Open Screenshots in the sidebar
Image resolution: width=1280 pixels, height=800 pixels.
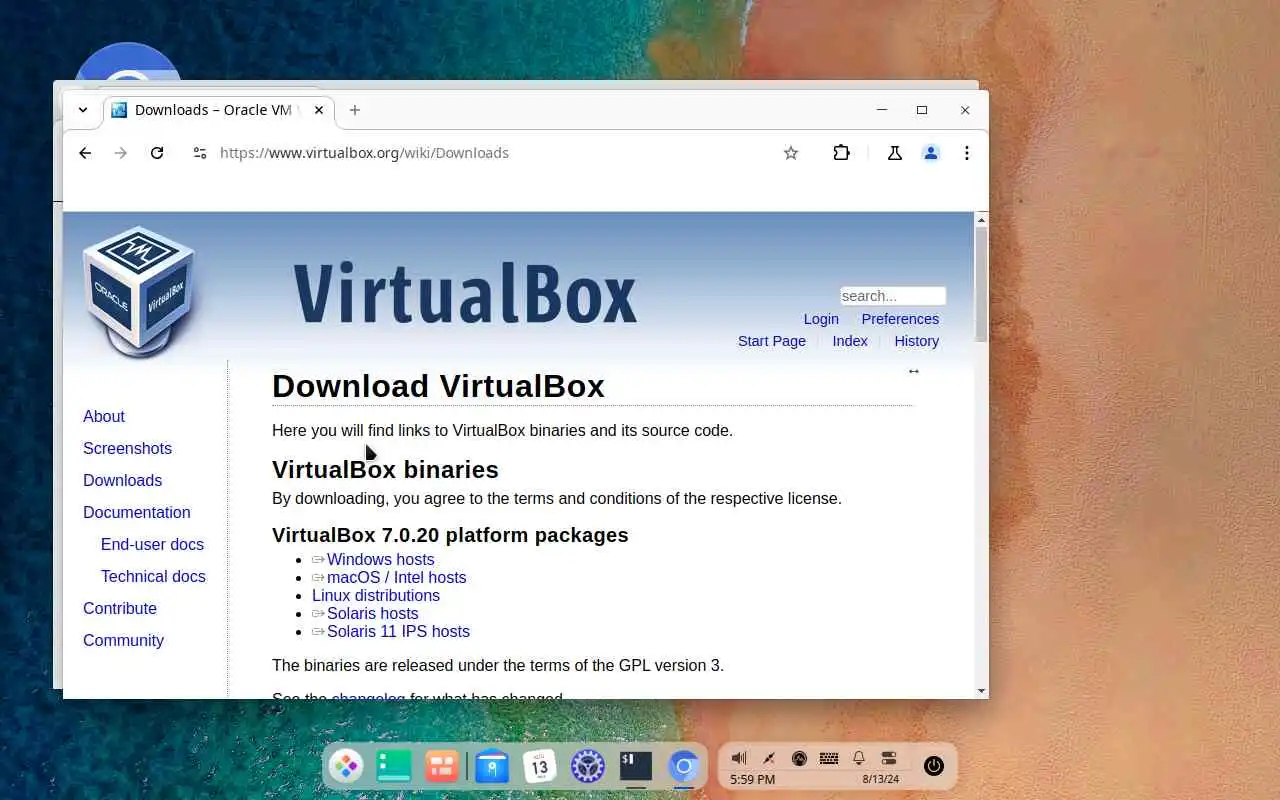(127, 448)
